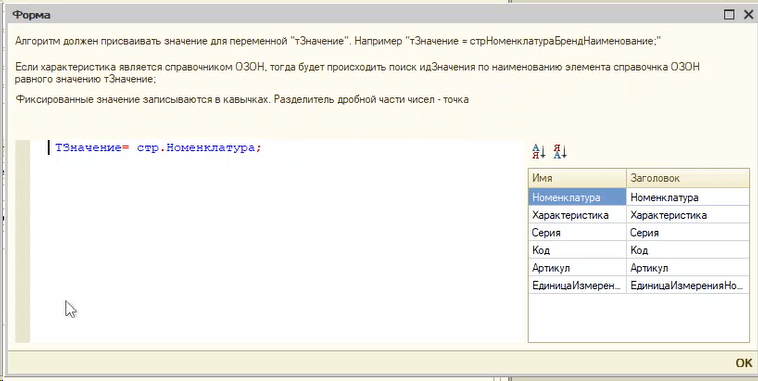Screen dimensions: 758x381
Task: Click the code editor's left gutter
Action: point(22,242)
